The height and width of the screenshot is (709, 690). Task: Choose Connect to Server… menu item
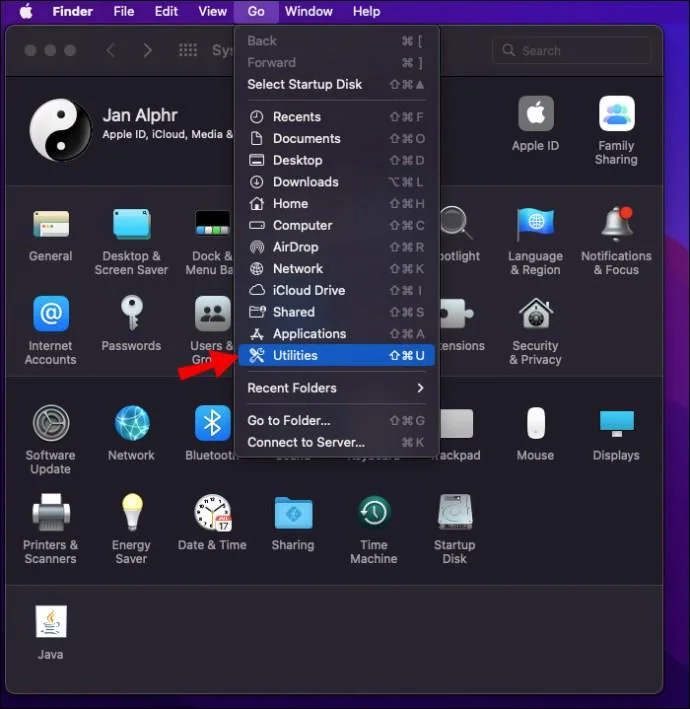point(336,442)
